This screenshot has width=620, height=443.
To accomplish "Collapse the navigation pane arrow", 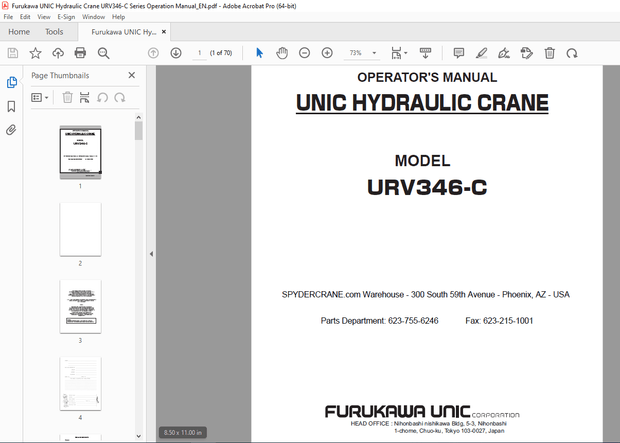I will coord(151,254).
